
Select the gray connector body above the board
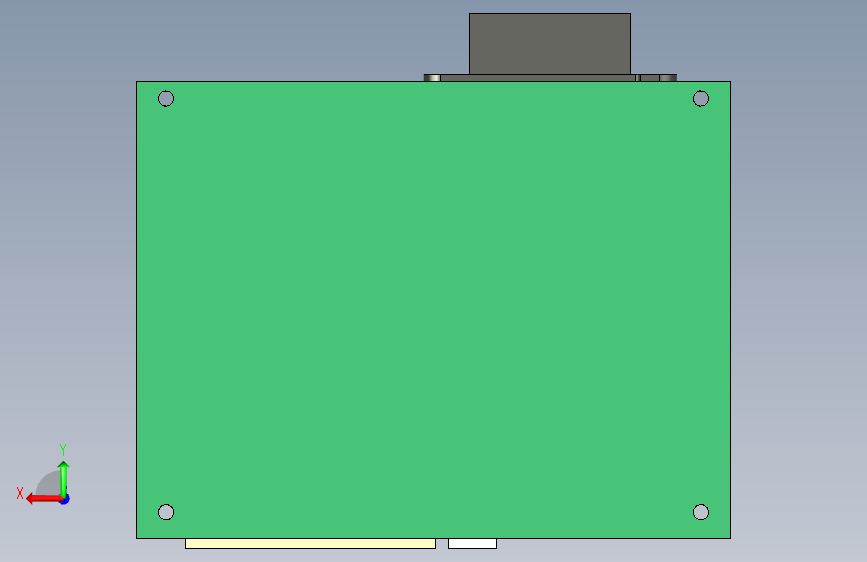click(x=550, y=44)
